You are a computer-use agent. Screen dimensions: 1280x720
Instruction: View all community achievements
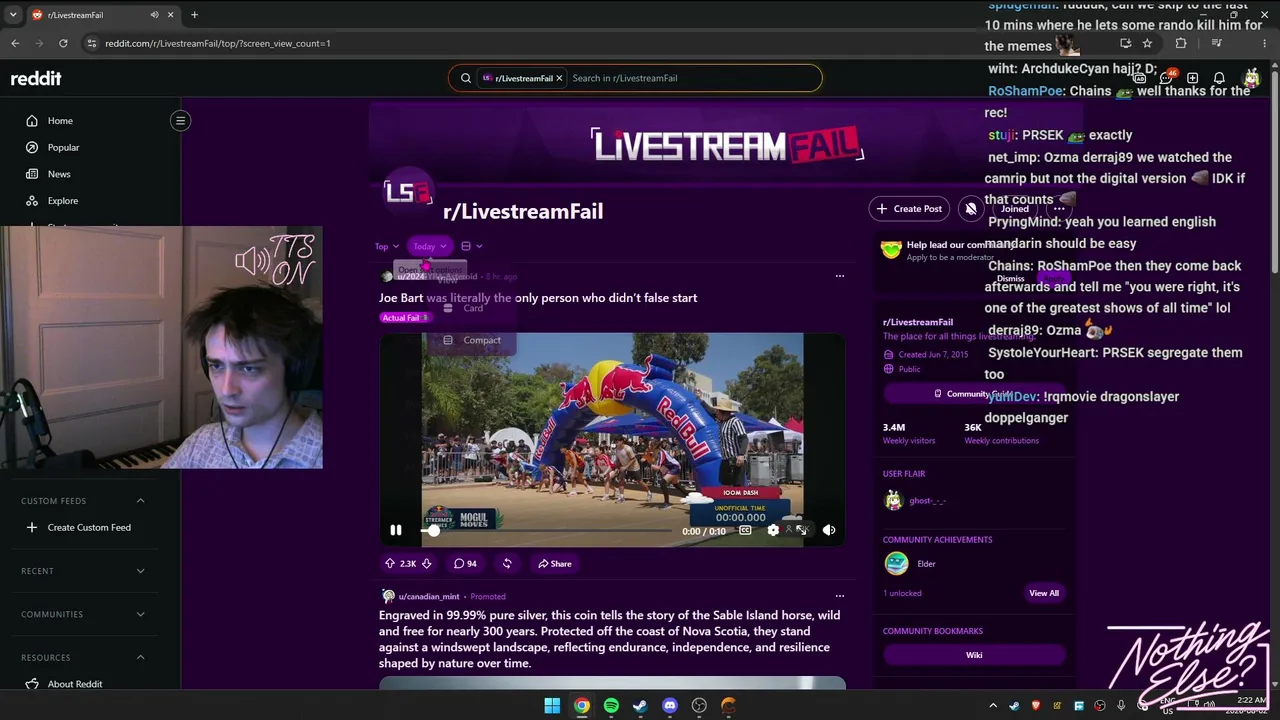(x=1044, y=593)
